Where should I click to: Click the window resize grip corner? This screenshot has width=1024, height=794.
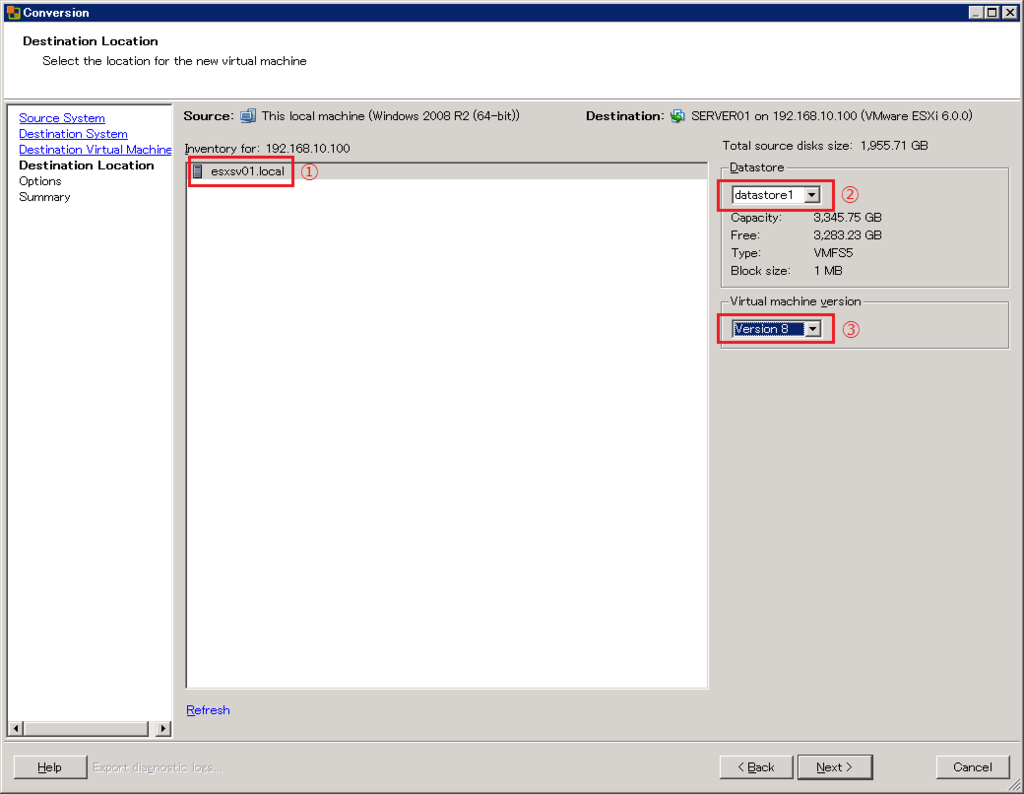[1015, 786]
